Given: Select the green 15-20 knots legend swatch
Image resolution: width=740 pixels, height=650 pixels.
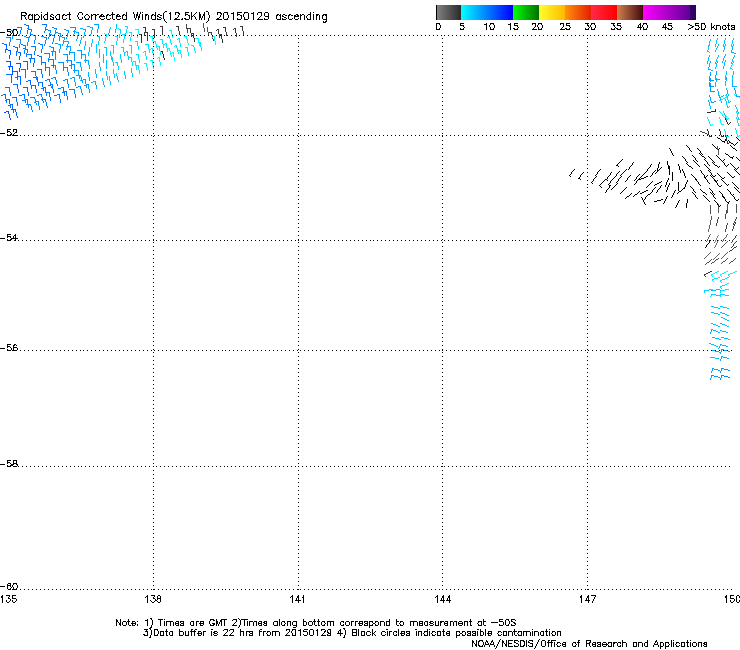Looking at the screenshot, I should pos(525,12).
